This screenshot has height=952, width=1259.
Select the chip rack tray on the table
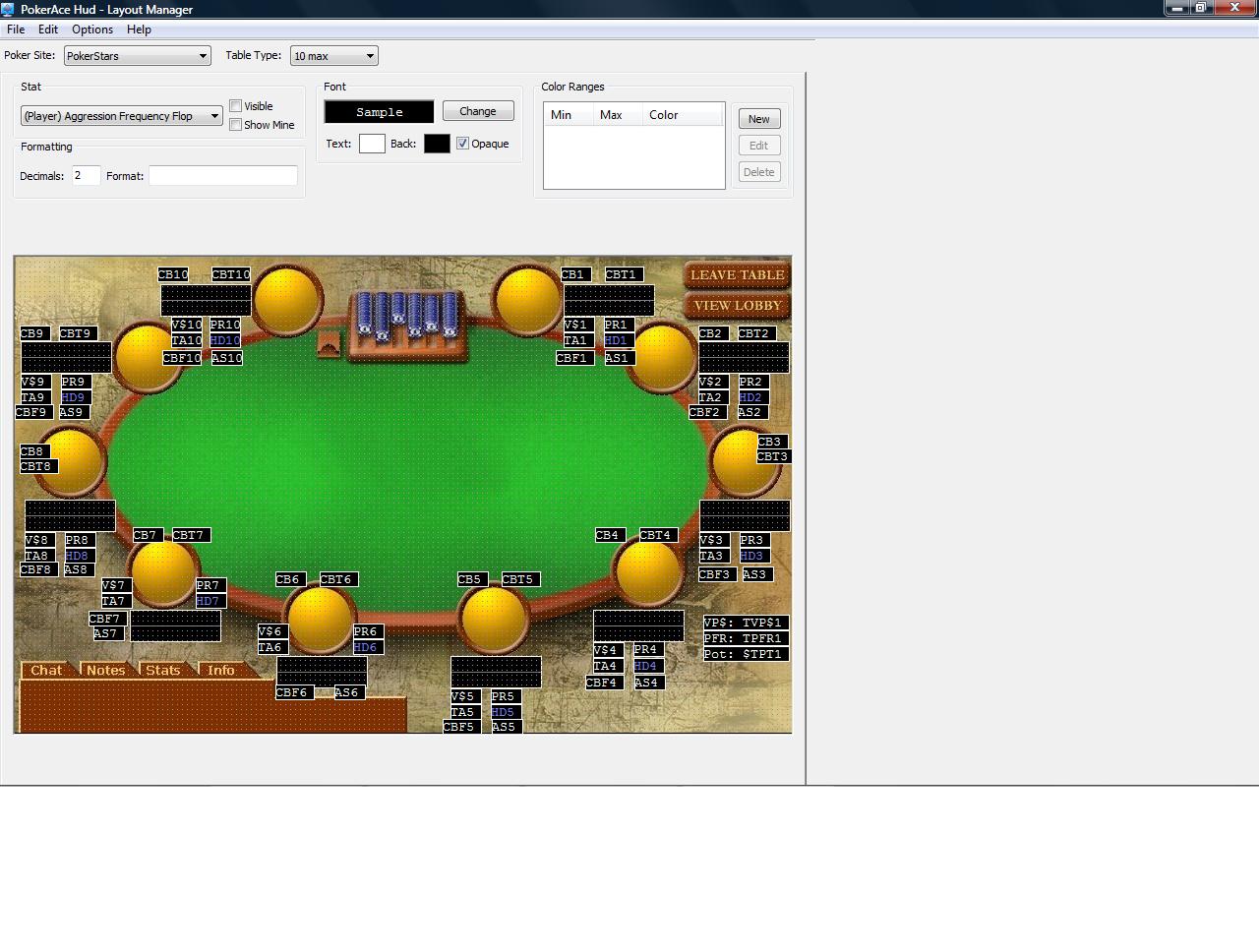[x=406, y=327]
